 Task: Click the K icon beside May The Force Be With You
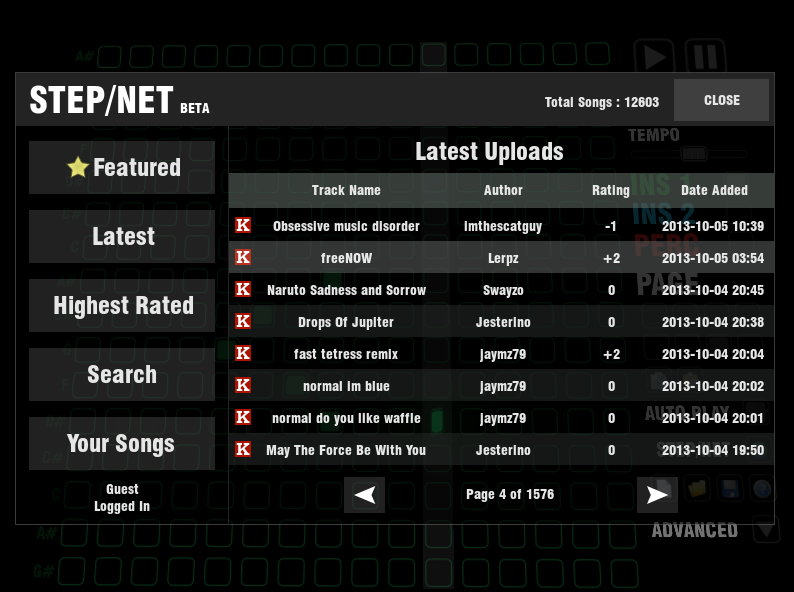coord(243,449)
